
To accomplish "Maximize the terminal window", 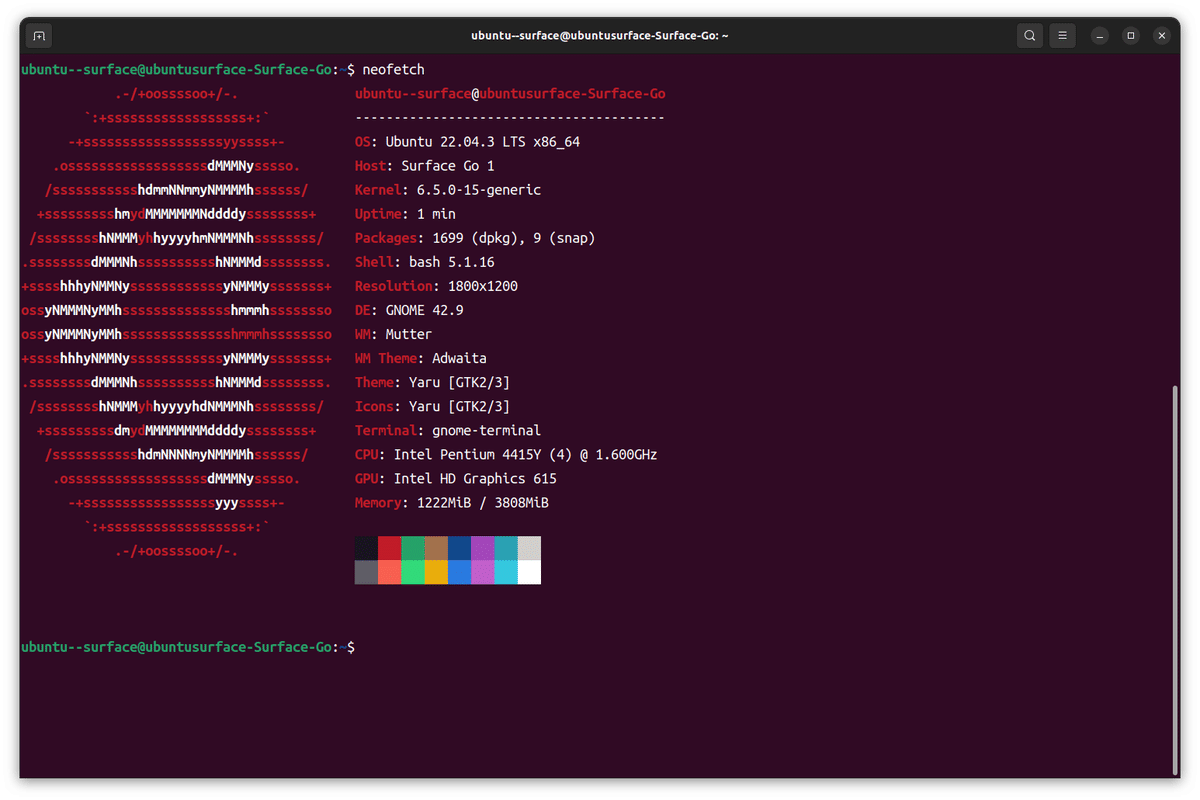I will pos(1131,36).
